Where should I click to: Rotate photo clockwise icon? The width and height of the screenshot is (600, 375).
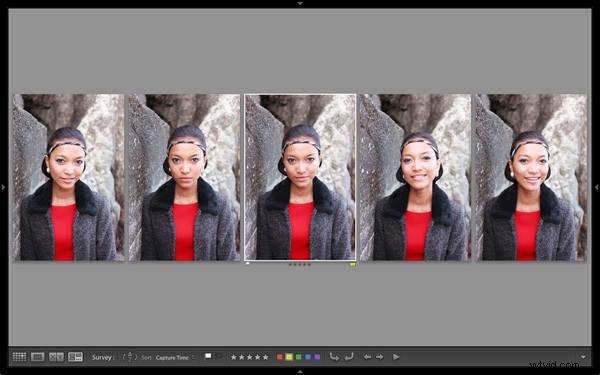click(x=349, y=357)
